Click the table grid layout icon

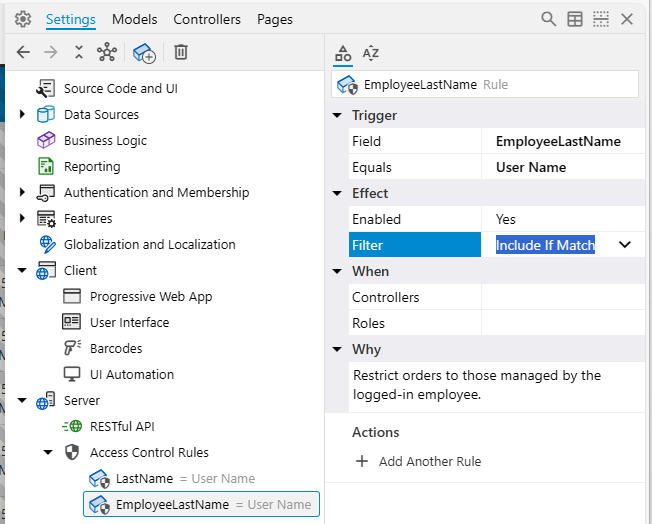tap(575, 19)
